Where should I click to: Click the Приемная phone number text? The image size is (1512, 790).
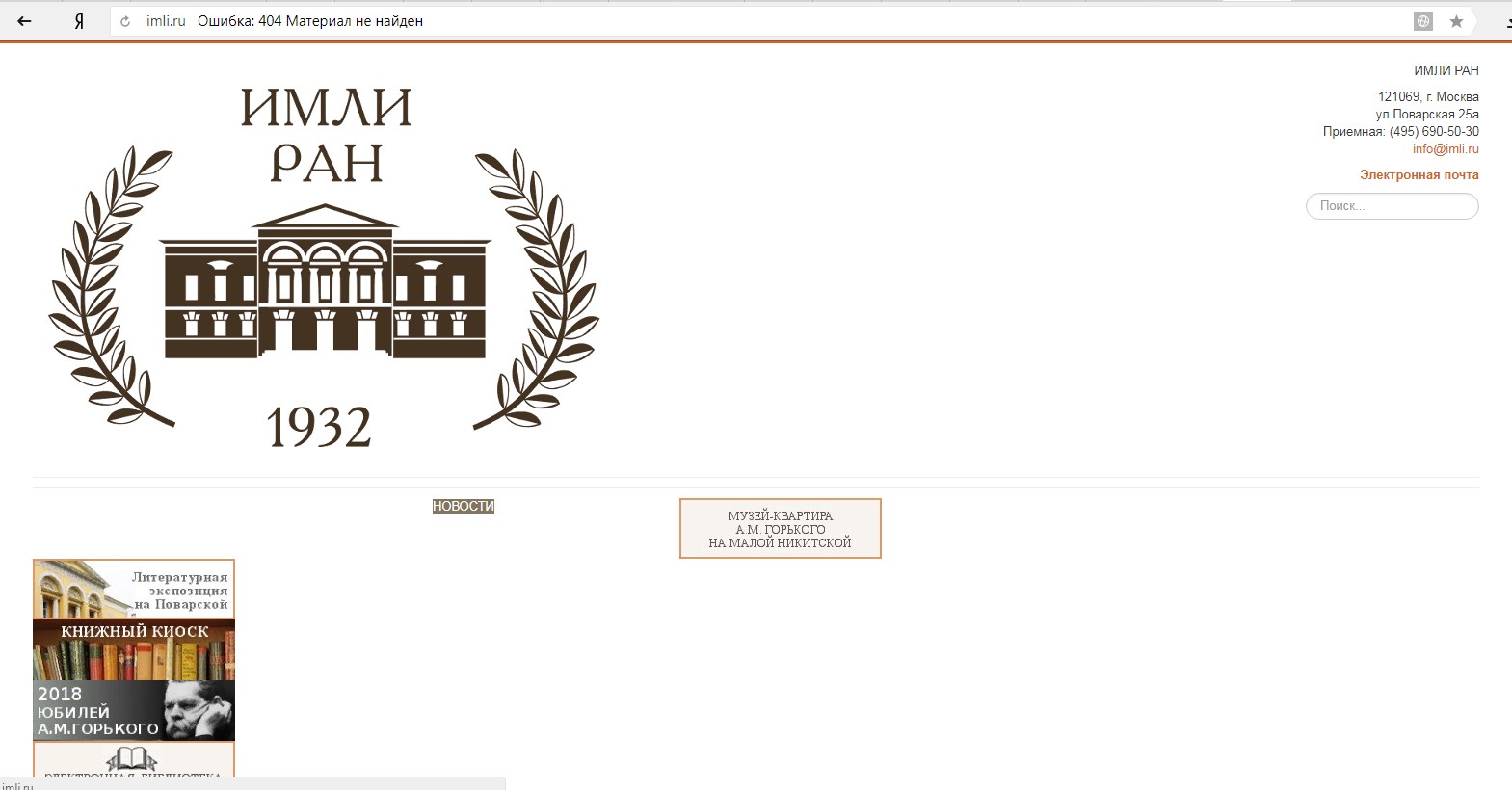point(1400,131)
